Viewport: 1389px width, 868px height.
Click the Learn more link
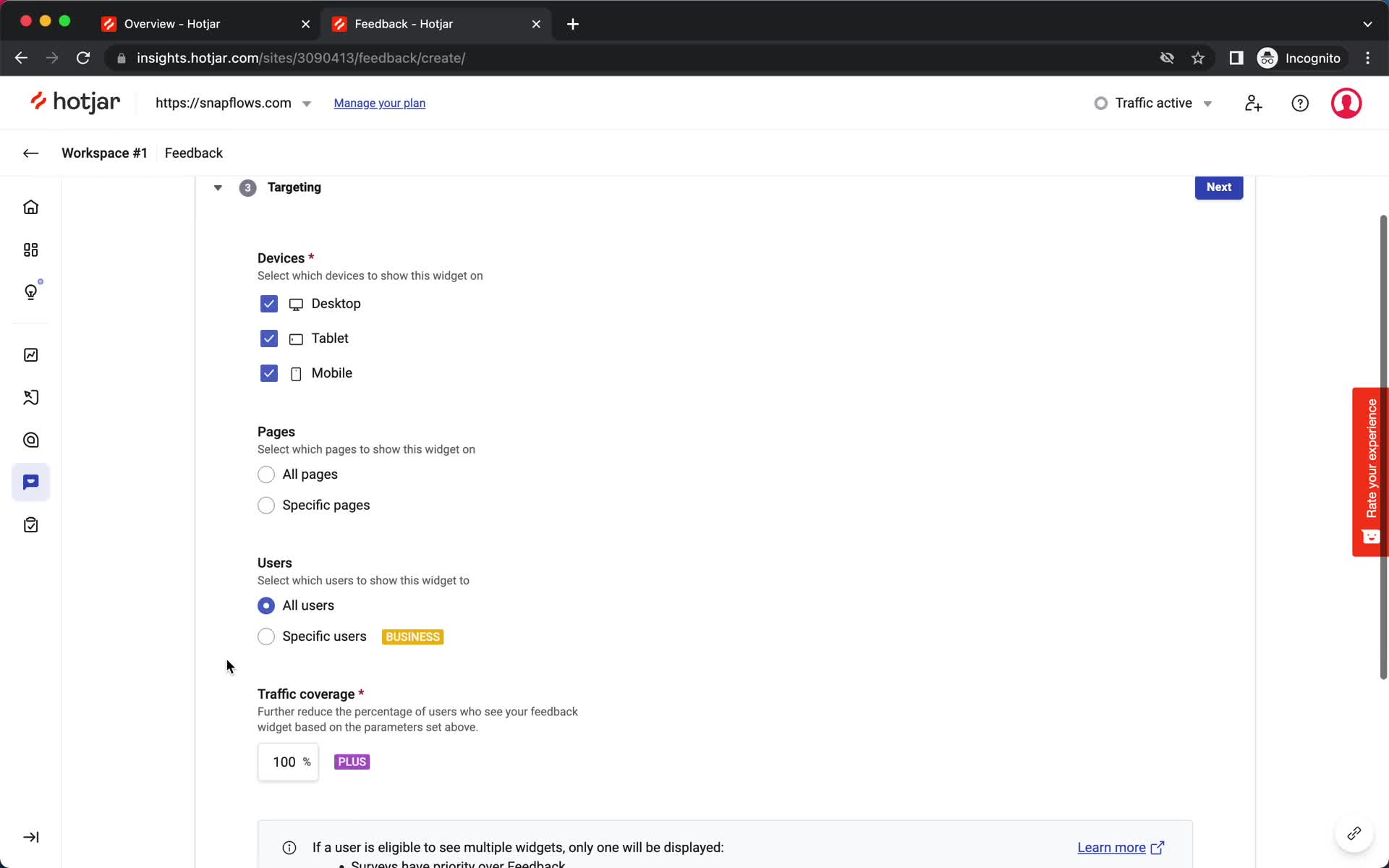coord(1111,847)
